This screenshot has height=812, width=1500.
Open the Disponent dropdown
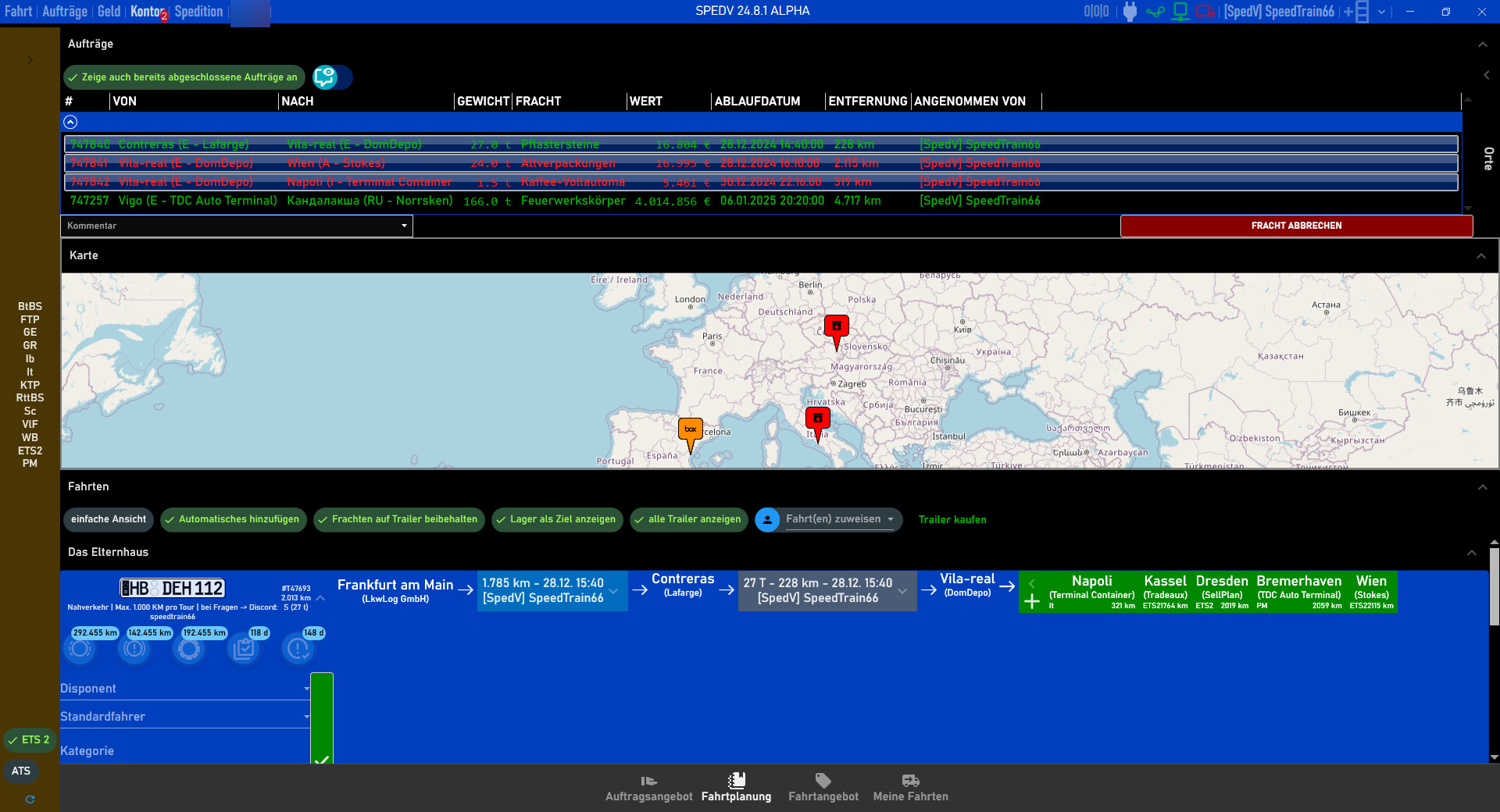tap(306, 688)
